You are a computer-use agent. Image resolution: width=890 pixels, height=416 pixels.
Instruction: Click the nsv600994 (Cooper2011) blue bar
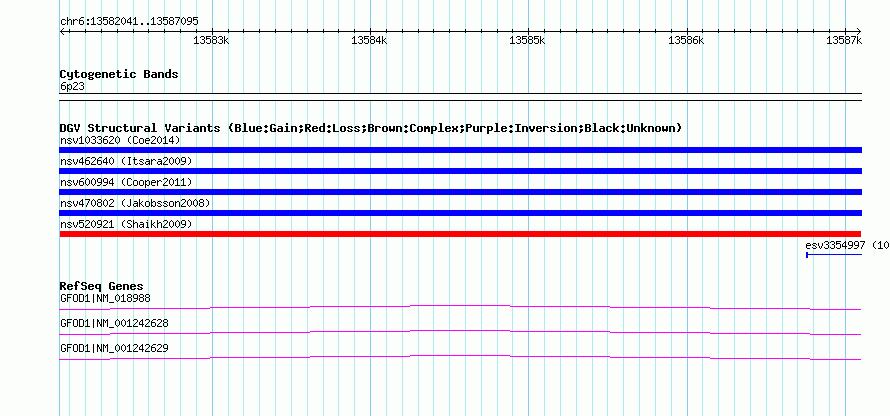click(x=460, y=192)
